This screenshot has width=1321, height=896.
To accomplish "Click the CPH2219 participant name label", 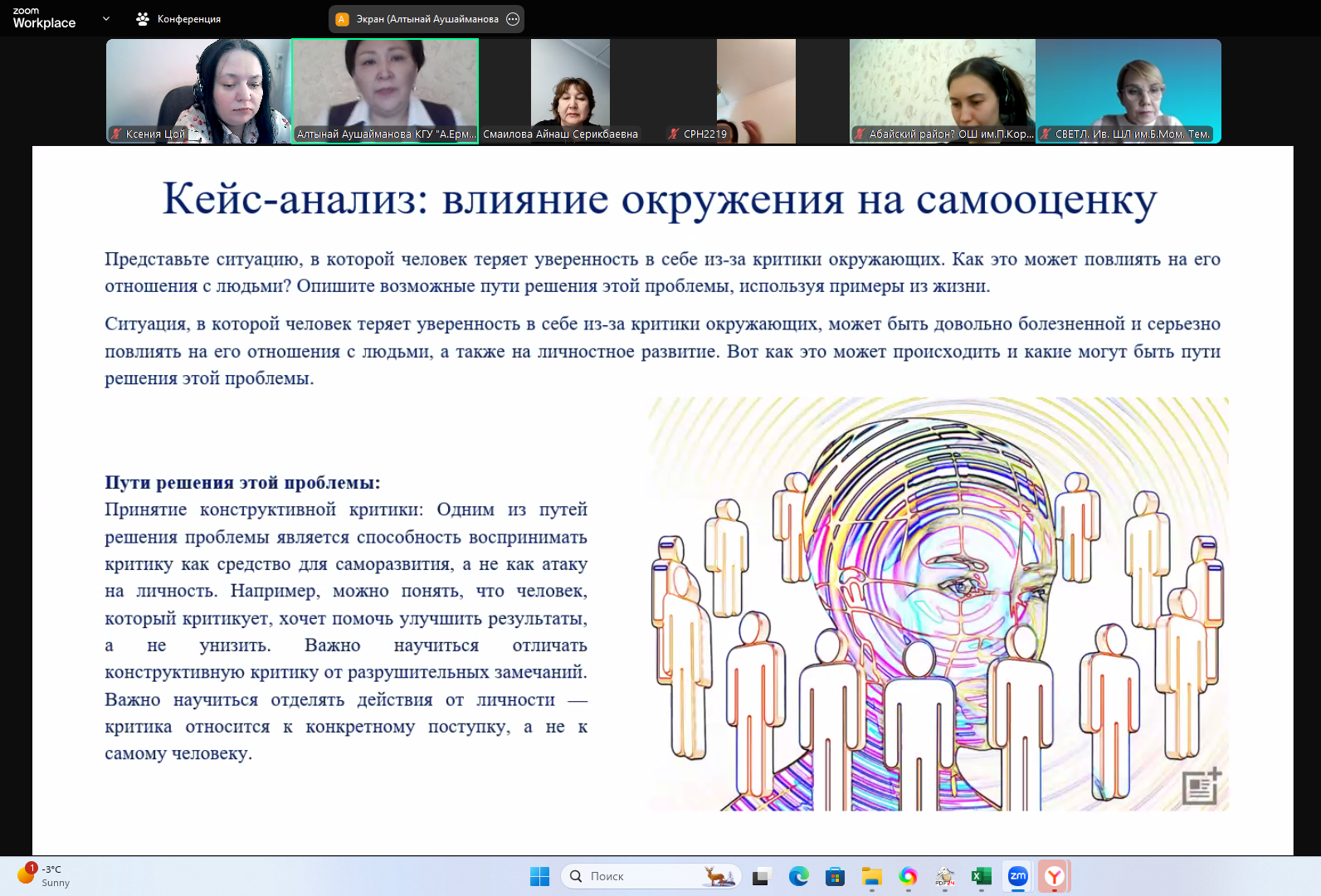I will (704, 134).
